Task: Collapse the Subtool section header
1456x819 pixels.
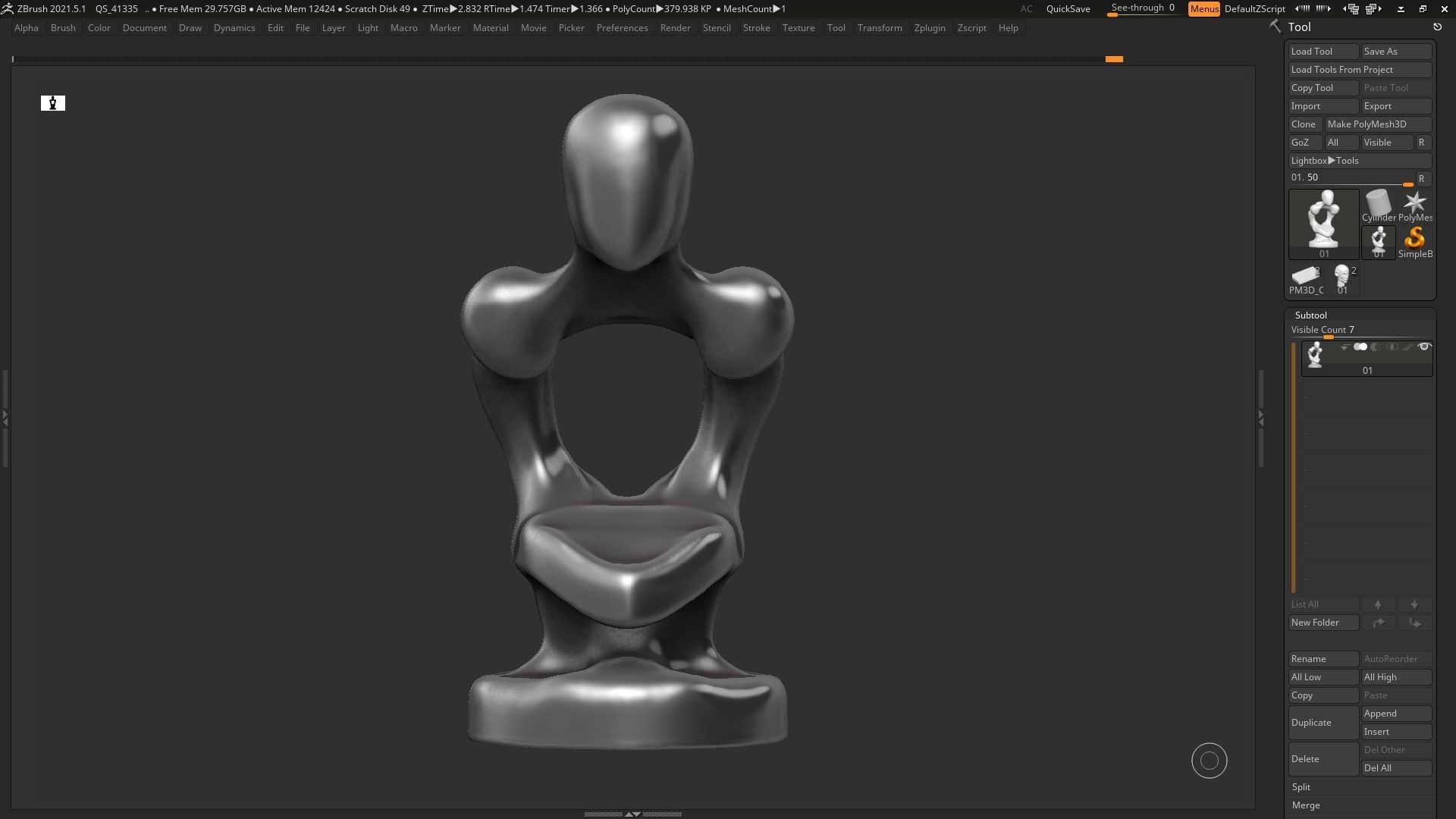Action: click(x=1310, y=315)
